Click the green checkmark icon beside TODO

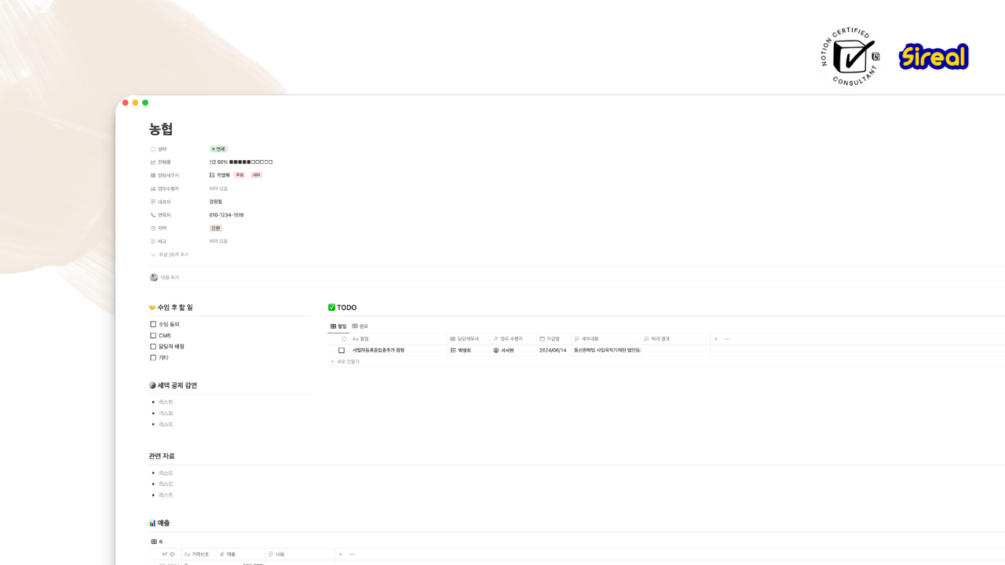[x=331, y=307]
